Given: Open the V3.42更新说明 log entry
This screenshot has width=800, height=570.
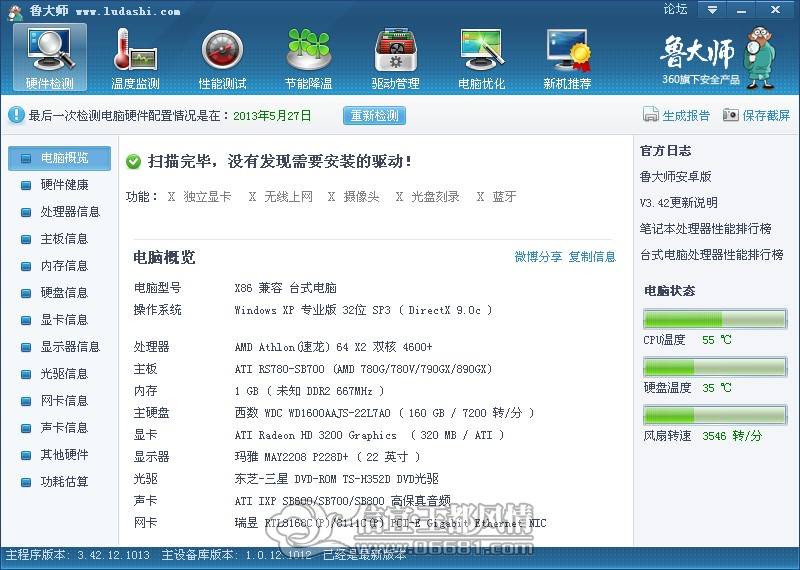Looking at the screenshot, I should pos(679,203).
